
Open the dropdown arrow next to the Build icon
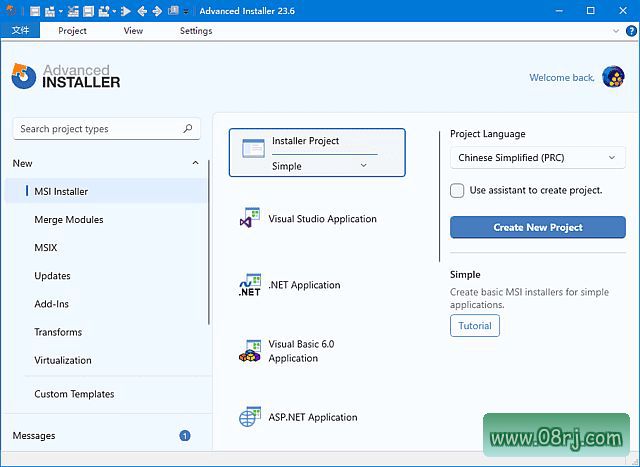pos(60,11)
